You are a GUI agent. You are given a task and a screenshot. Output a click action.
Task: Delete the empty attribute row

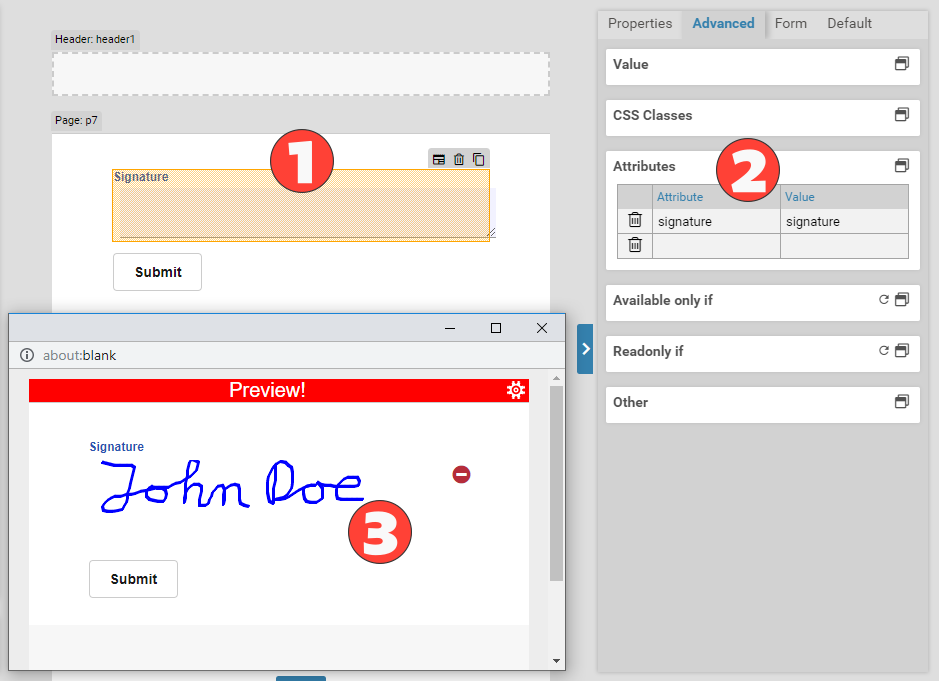click(x=635, y=245)
